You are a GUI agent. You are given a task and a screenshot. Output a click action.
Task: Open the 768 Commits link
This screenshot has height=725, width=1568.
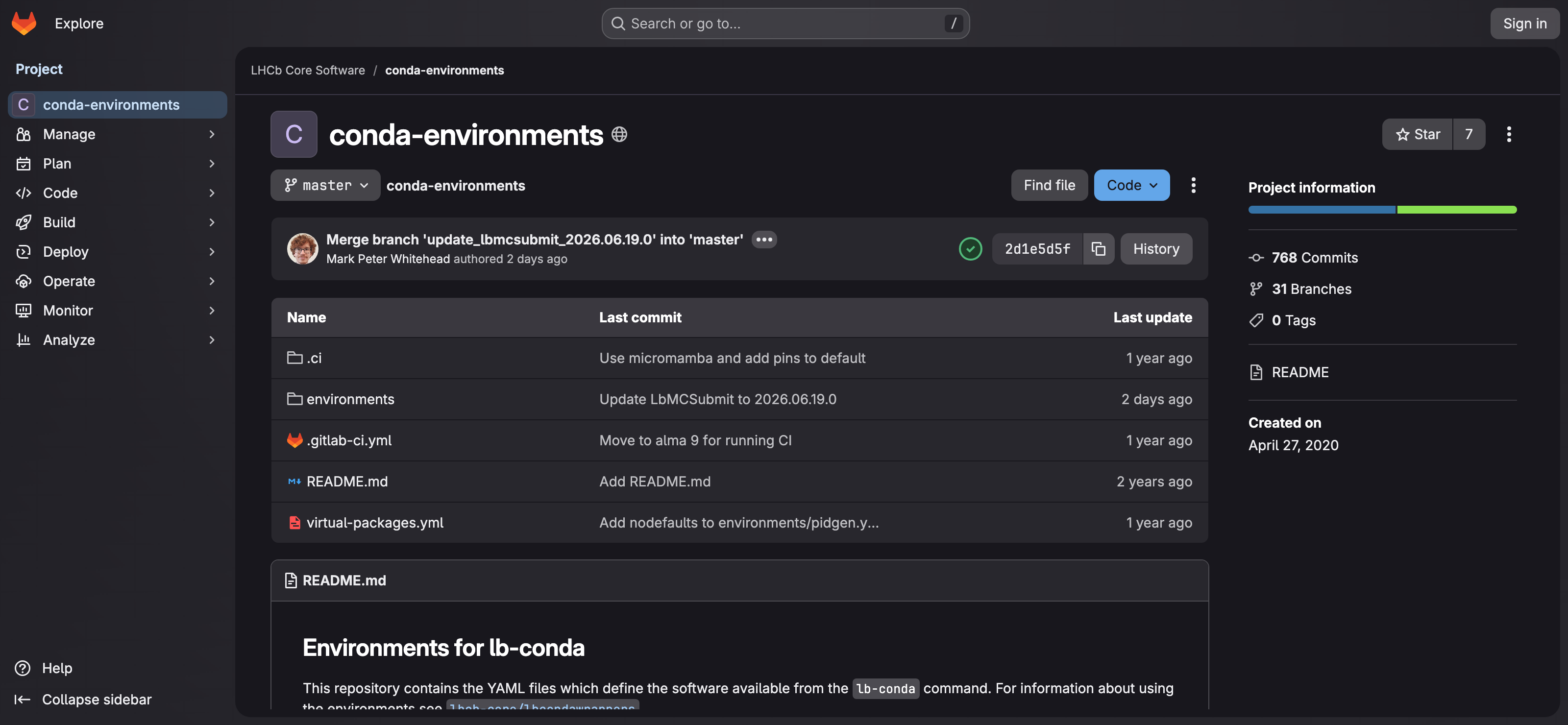click(1314, 258)
